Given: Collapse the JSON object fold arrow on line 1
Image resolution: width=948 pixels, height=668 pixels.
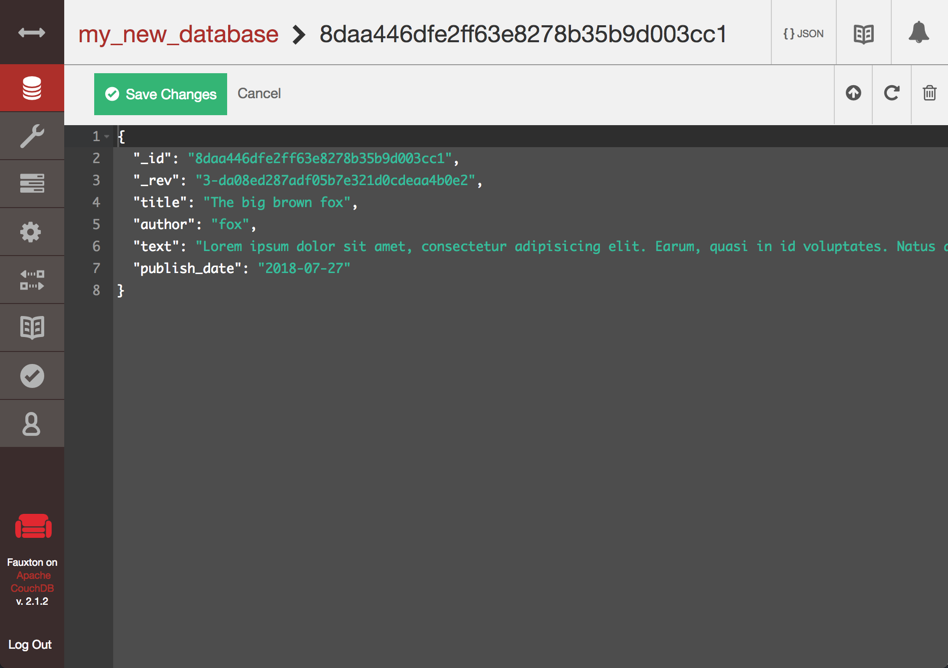Looking at the screenshot, I should pos(107,137).
